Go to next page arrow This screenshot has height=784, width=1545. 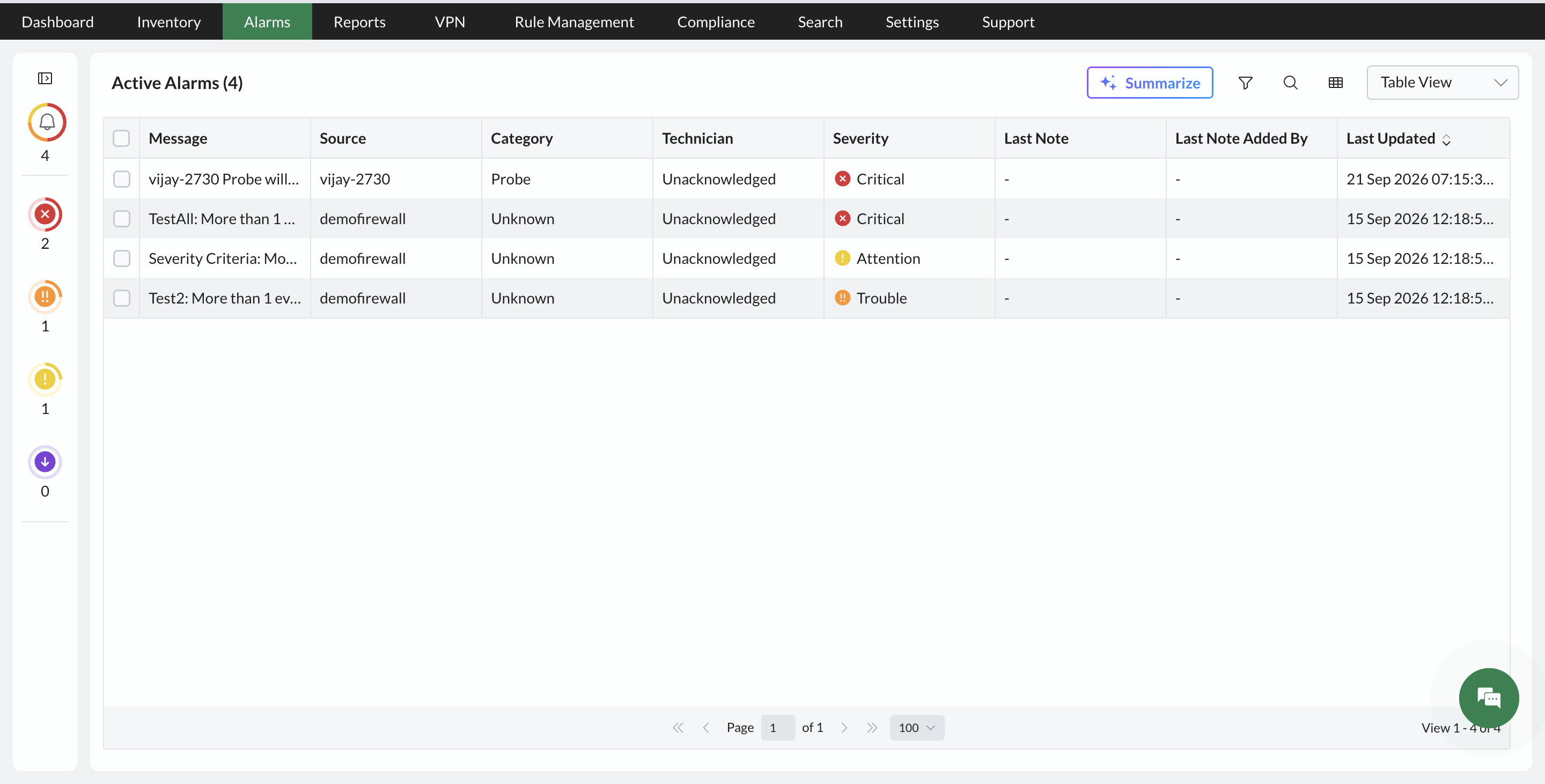pos(844,728)
